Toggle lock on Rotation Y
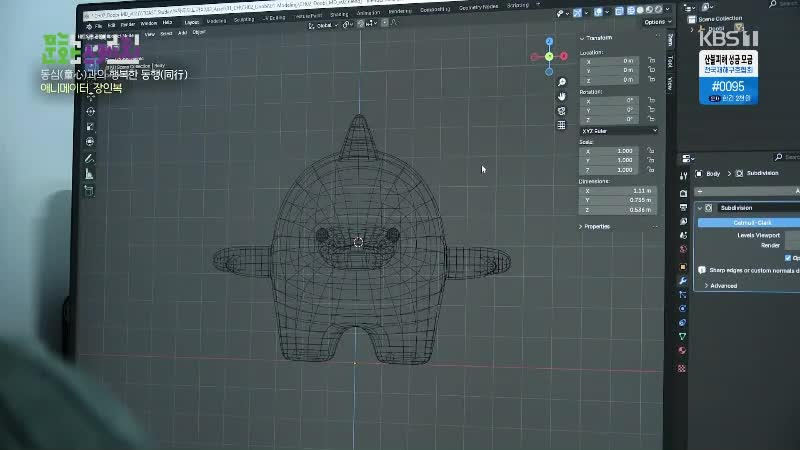Screen dimensions: 800x450 pos(651,109)
